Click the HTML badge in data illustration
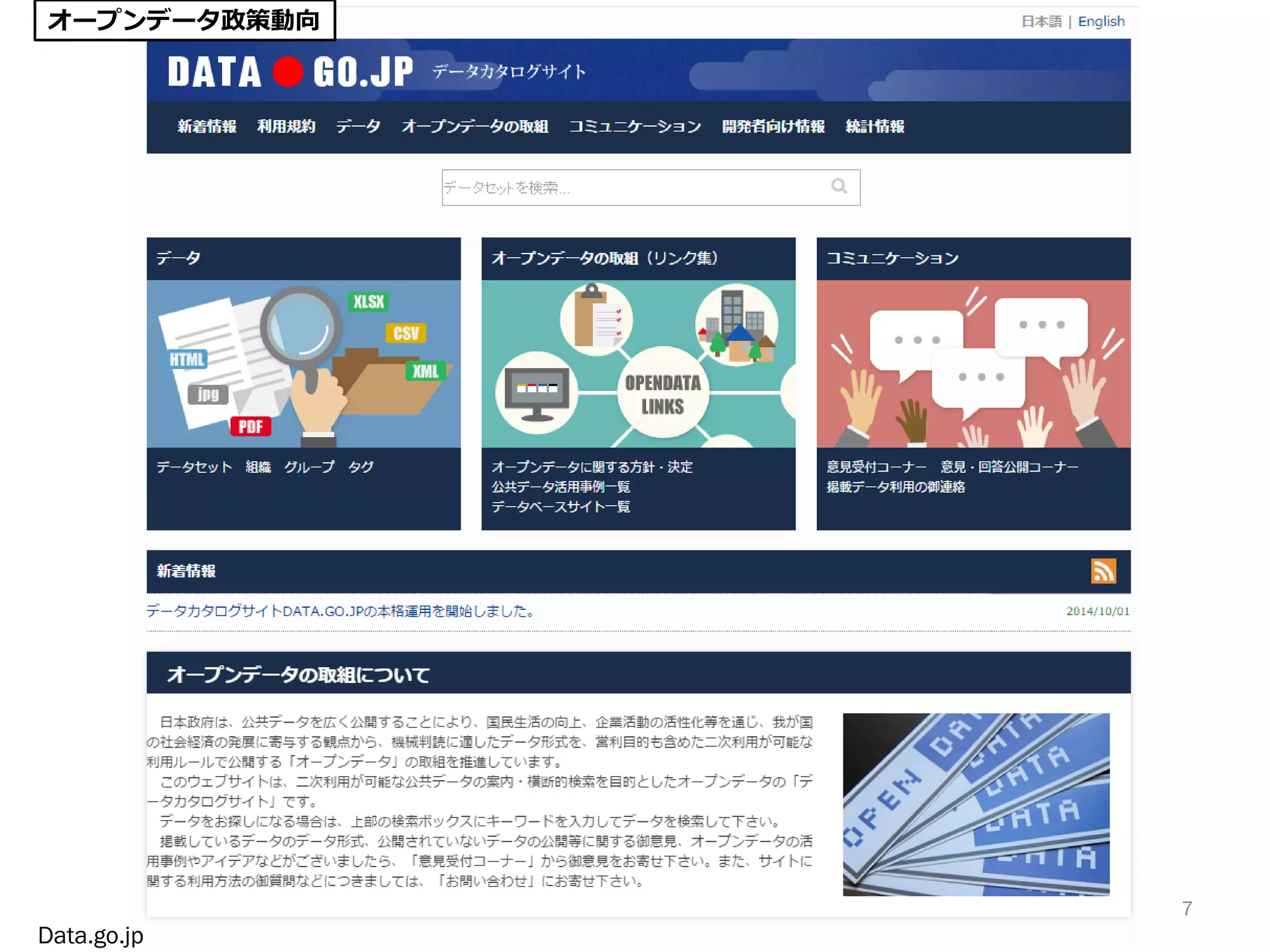1270x952 pixels. 187,359
